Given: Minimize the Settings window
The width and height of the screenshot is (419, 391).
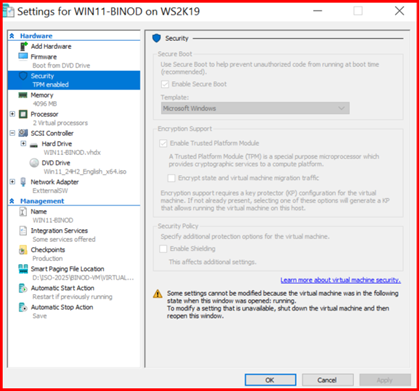Looking at the screenshot, I should pos(318,11).
